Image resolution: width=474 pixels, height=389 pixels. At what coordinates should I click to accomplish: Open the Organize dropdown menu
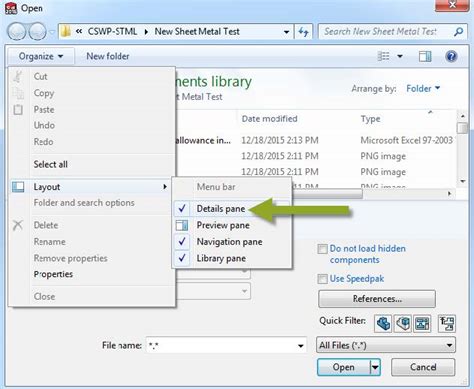pyautogui.click(x=41, y=56)
